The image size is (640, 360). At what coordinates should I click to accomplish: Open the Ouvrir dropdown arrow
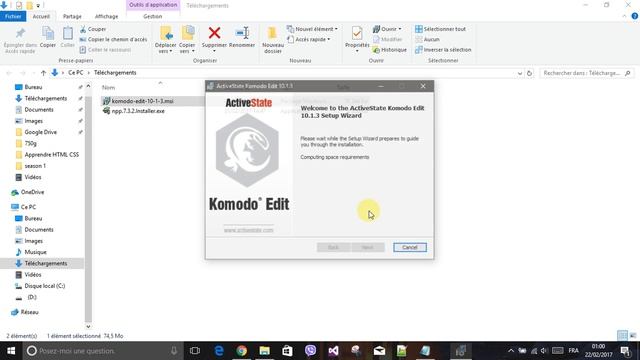tap(400, 29)
